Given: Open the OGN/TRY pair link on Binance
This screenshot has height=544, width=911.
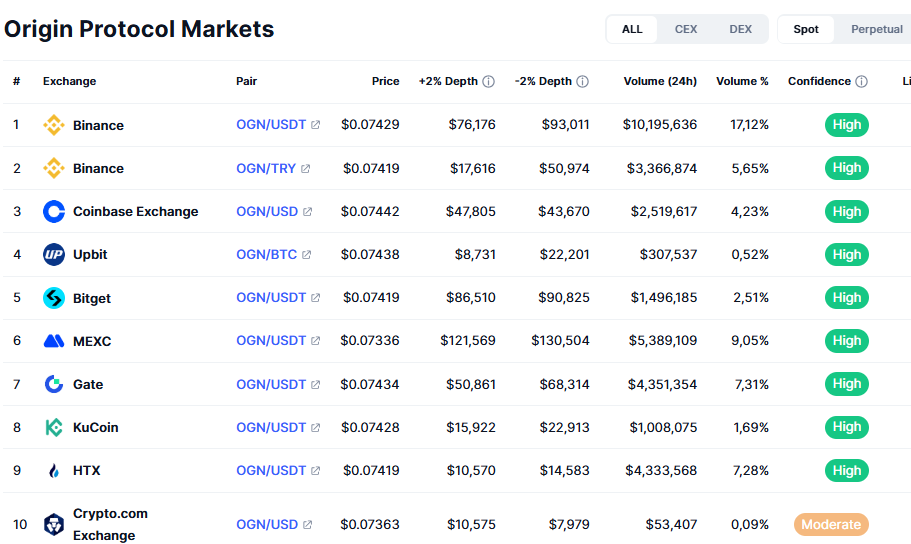Looking at the screenshot, I should click(x=266, y=168).
